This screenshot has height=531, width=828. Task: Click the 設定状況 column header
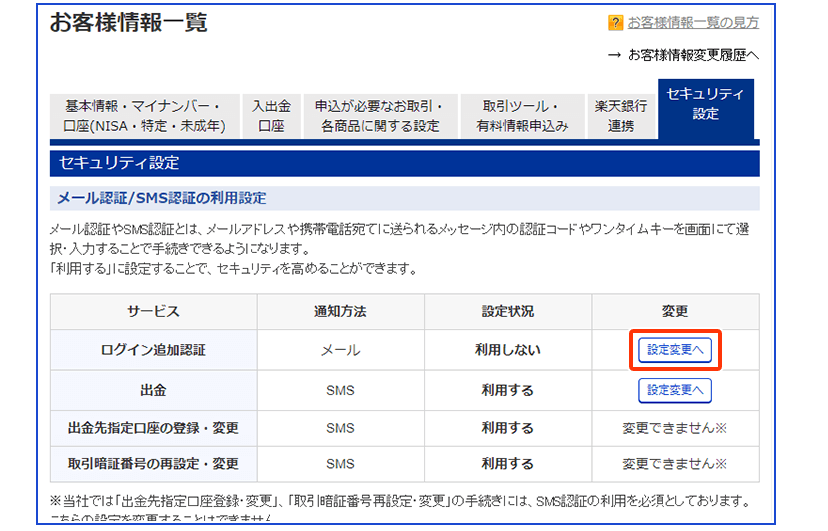click(x=507, y=312)
